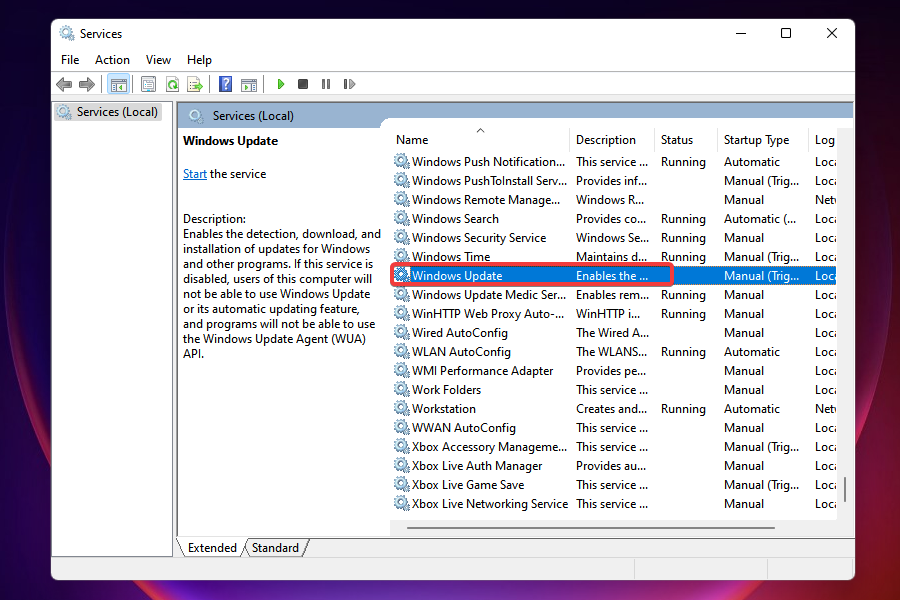This screenshot has width=900, height=600.
Task: Switch to the Standard tab
Action: tap(276, 548)
